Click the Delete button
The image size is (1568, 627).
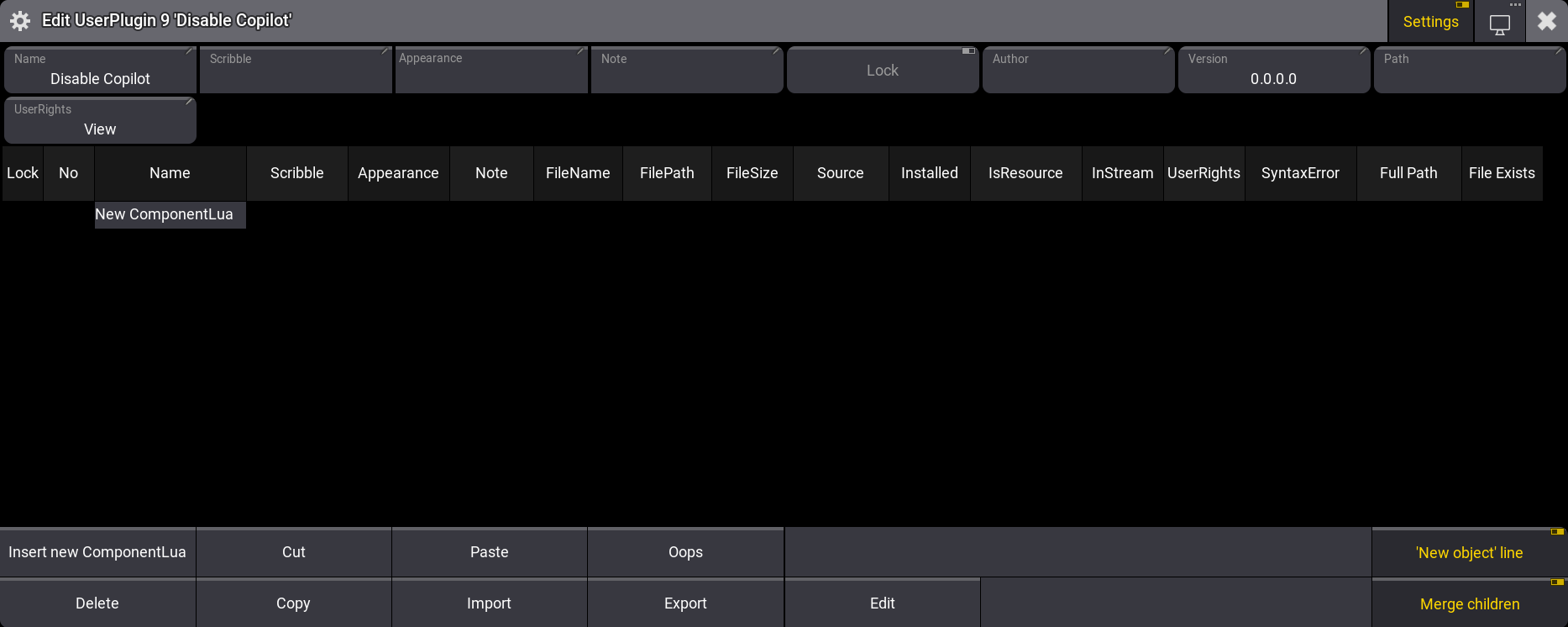[97, 603]
